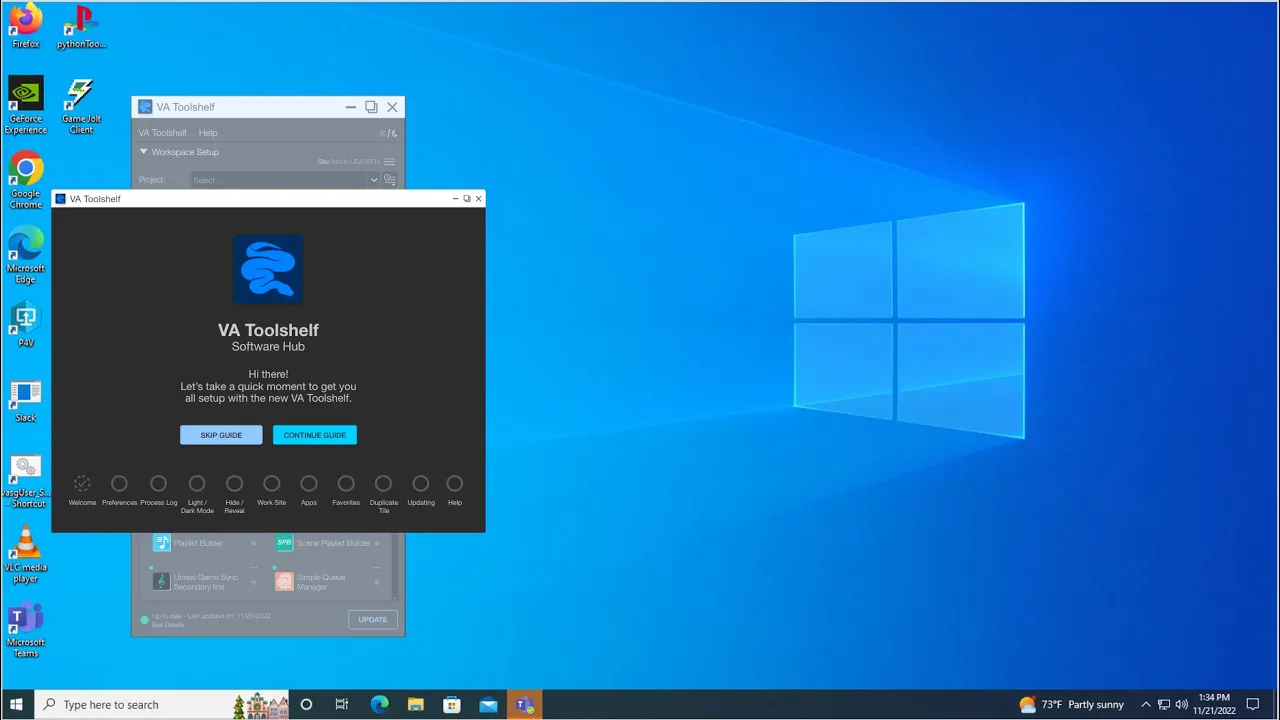Launch Unreal Game Sync tile icon
The image size is (1280, 720).
point(161,581)
